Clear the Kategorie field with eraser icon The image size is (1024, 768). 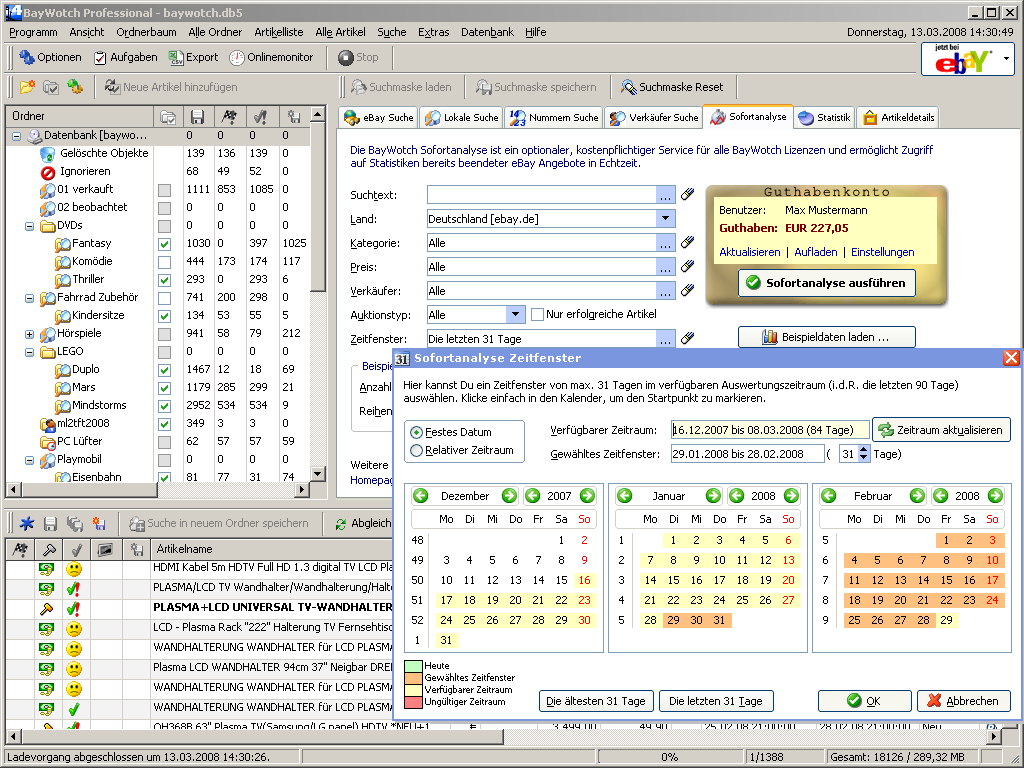tap(687, 242)
